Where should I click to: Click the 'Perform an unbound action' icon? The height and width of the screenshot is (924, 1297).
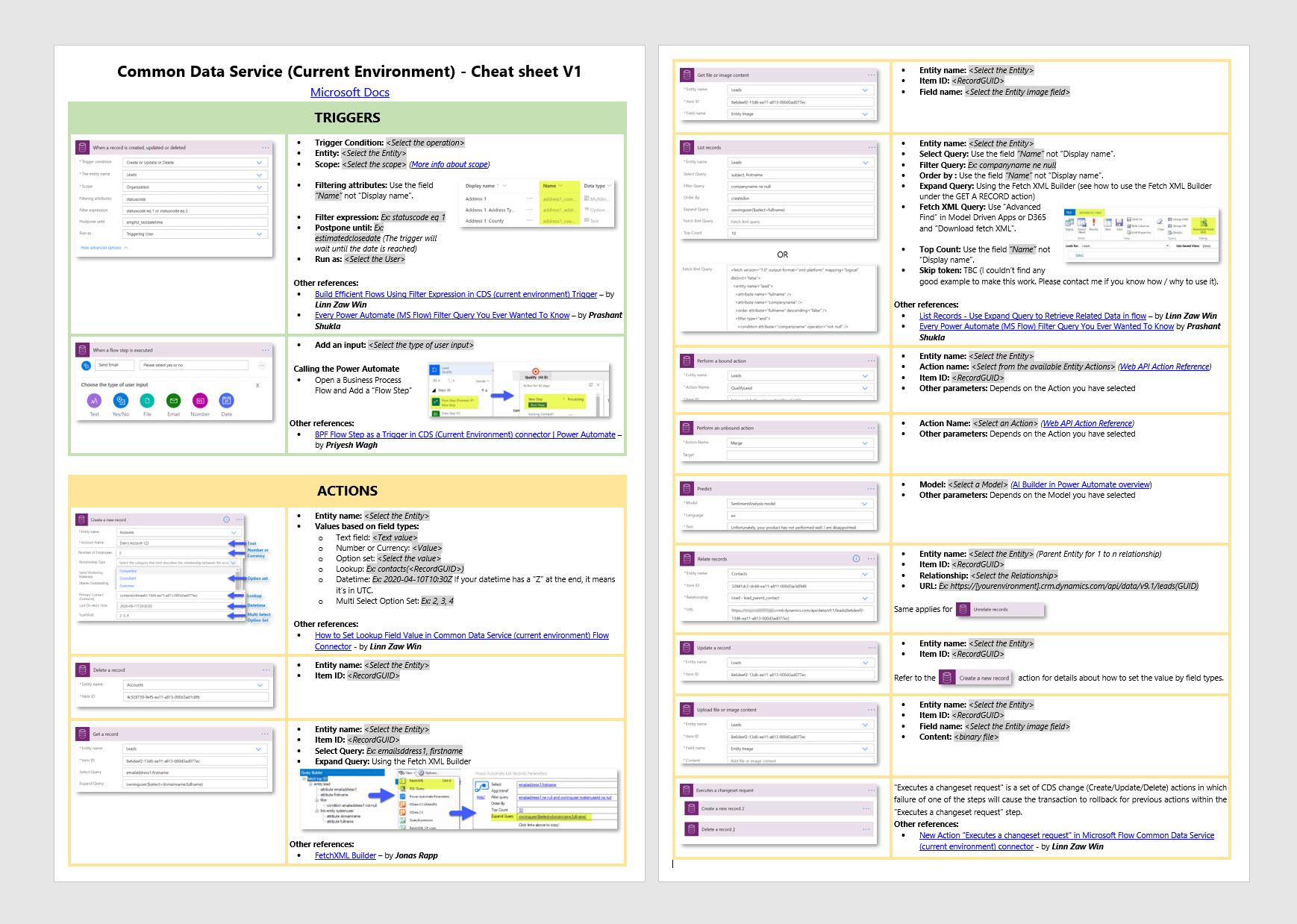pos(687,428)
